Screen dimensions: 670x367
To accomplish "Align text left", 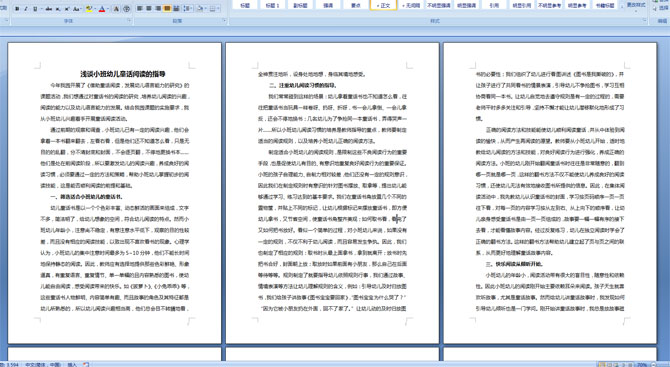I will click(139, 9).
